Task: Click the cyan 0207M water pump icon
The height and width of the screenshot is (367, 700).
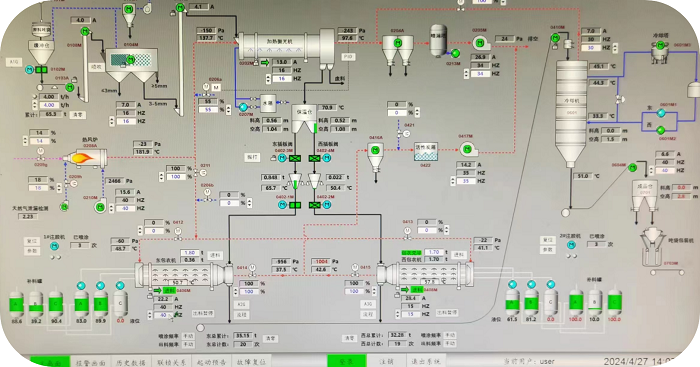Action: click(x=243, y=107)
